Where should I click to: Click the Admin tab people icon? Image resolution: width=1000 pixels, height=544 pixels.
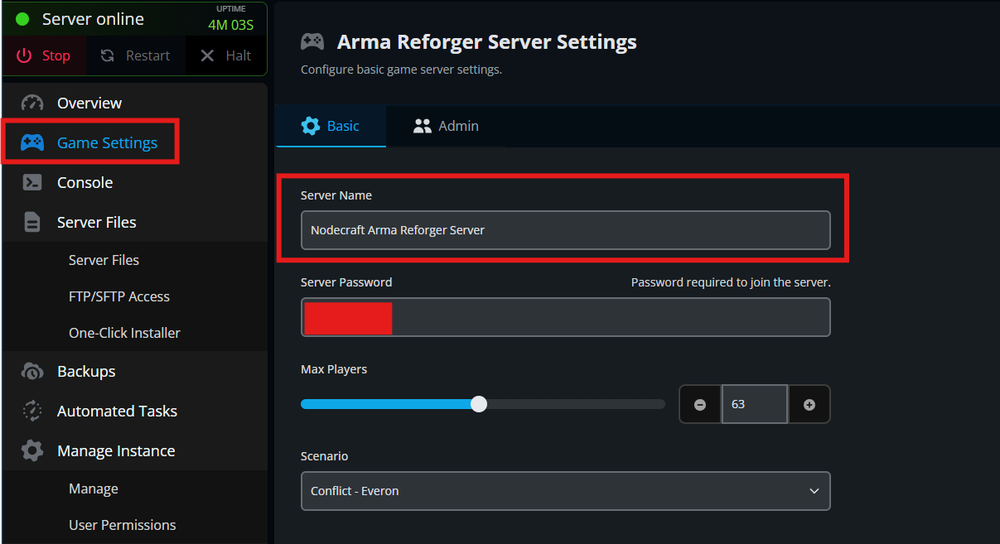click(422, 126)
